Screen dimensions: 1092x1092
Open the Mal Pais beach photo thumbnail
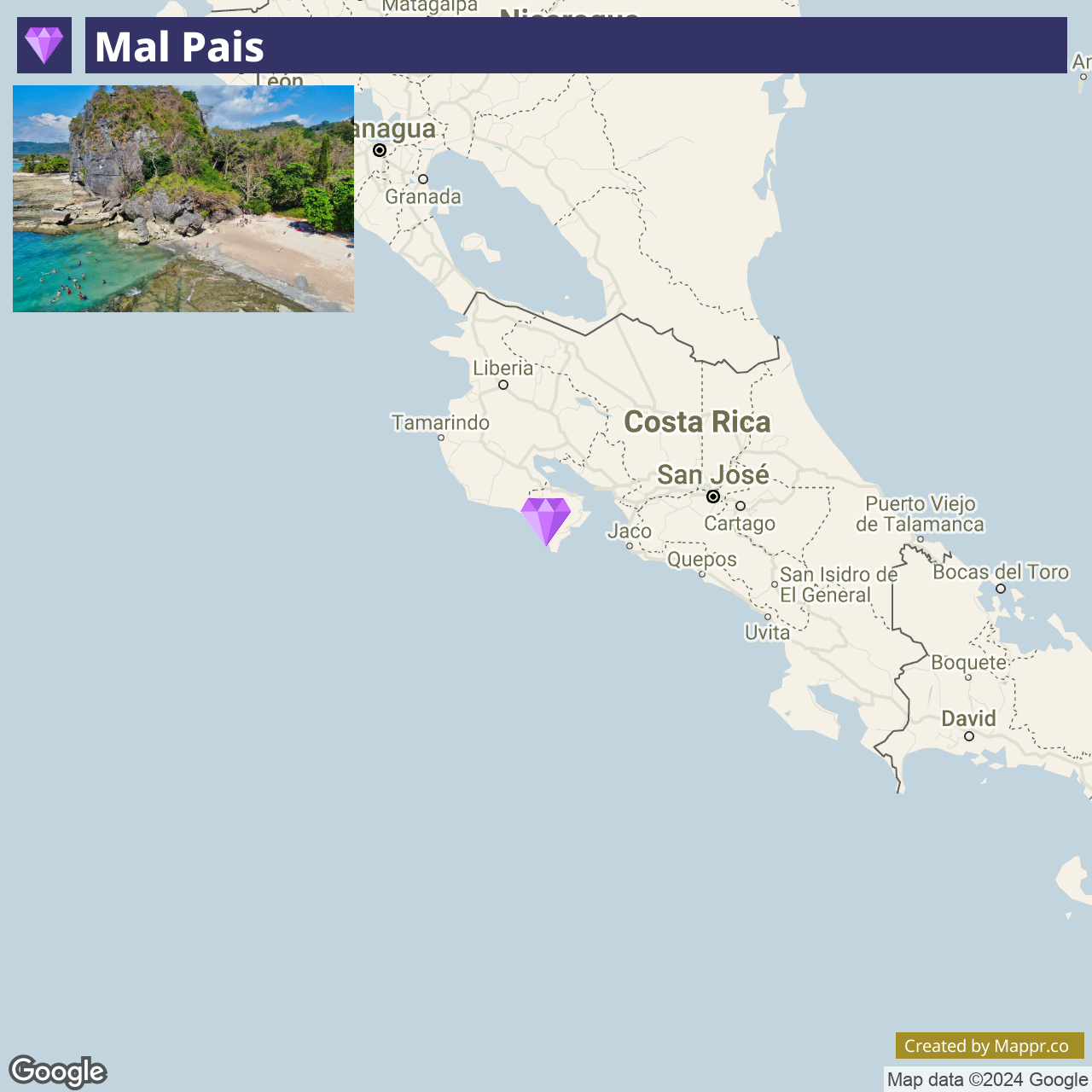(183, 199)
